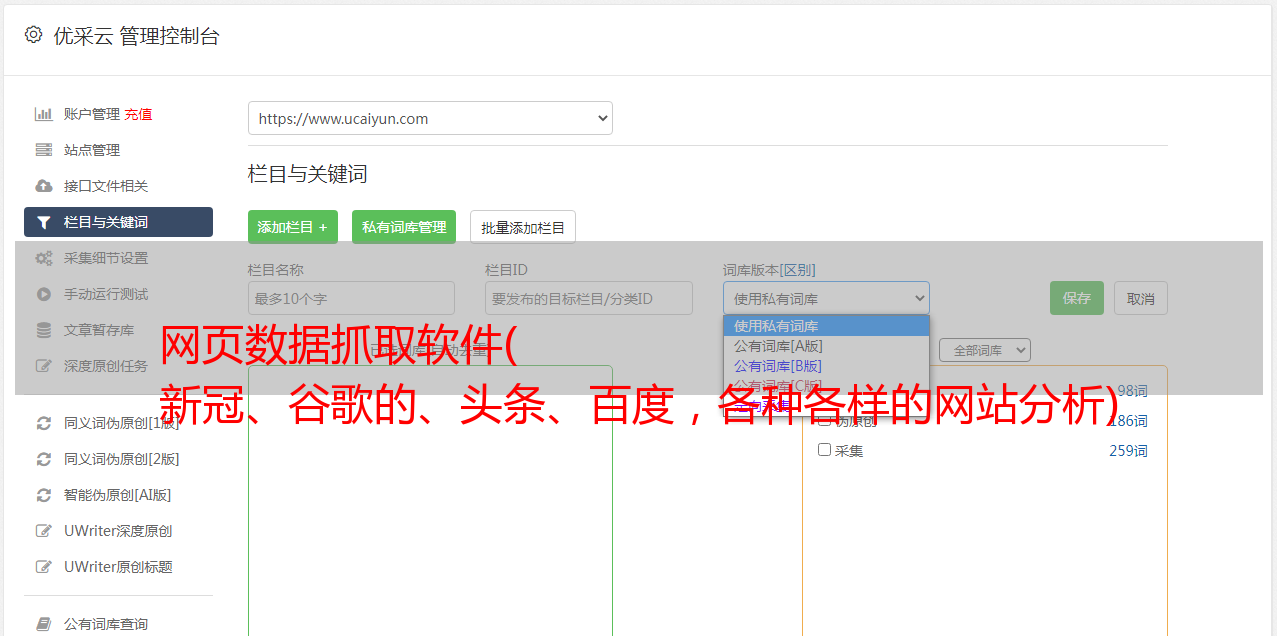The height and width of the screenshot is (636, 1277).
Task: Click the gears icon for 采集细节设置
Action: (x=44, y=258)
